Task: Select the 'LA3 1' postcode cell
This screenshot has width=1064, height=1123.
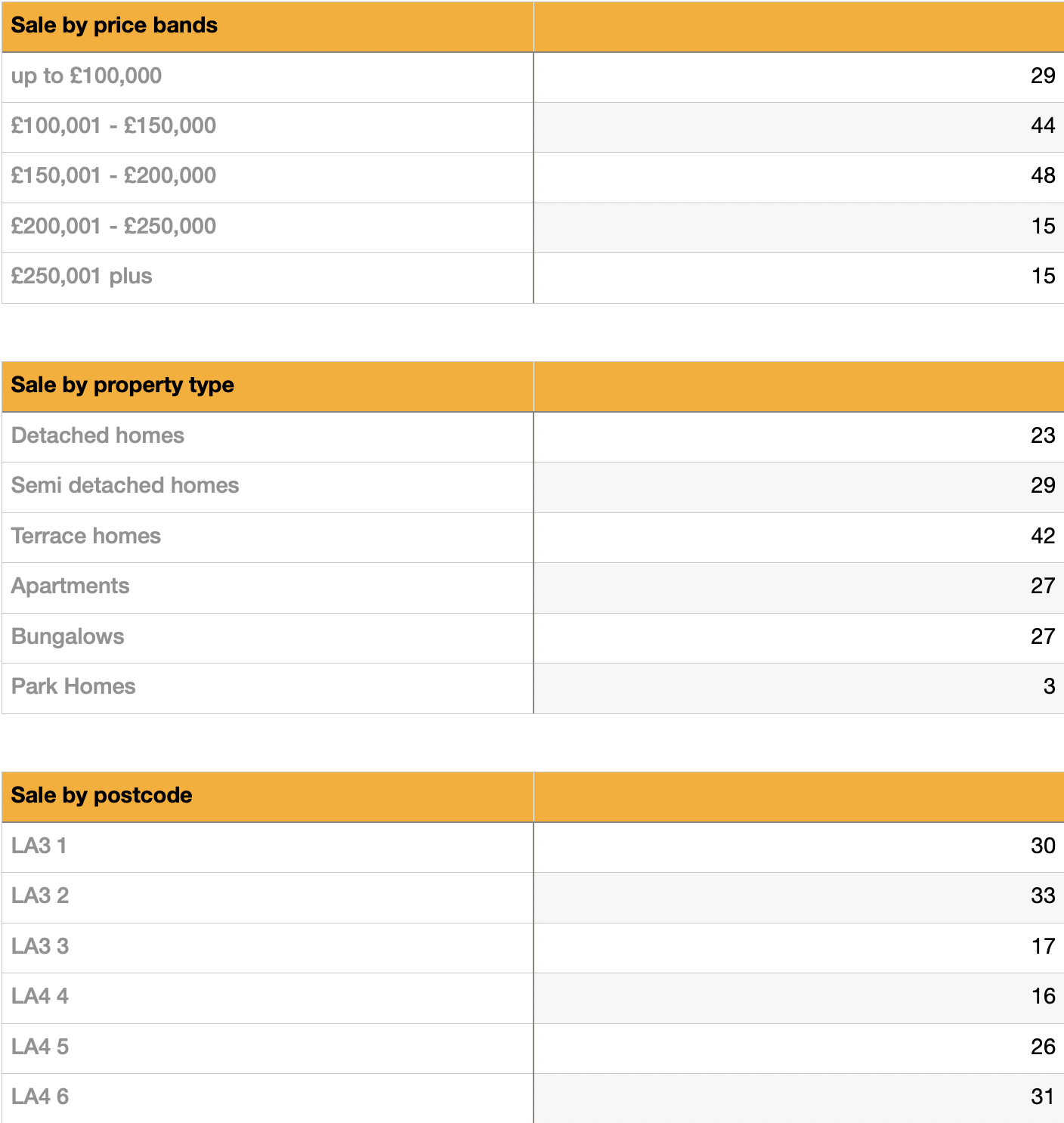Action: pyautogui.click(x=39, y=846)
